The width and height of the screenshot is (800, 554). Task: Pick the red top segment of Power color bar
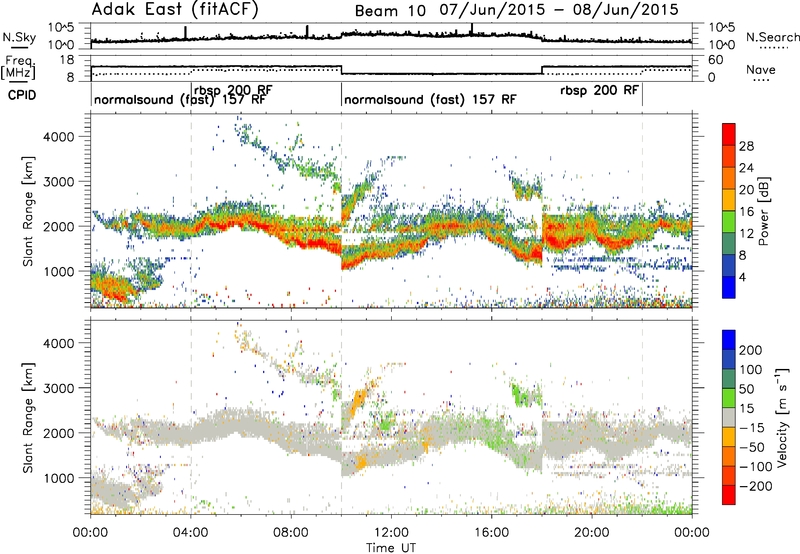[x=729, y=134]
